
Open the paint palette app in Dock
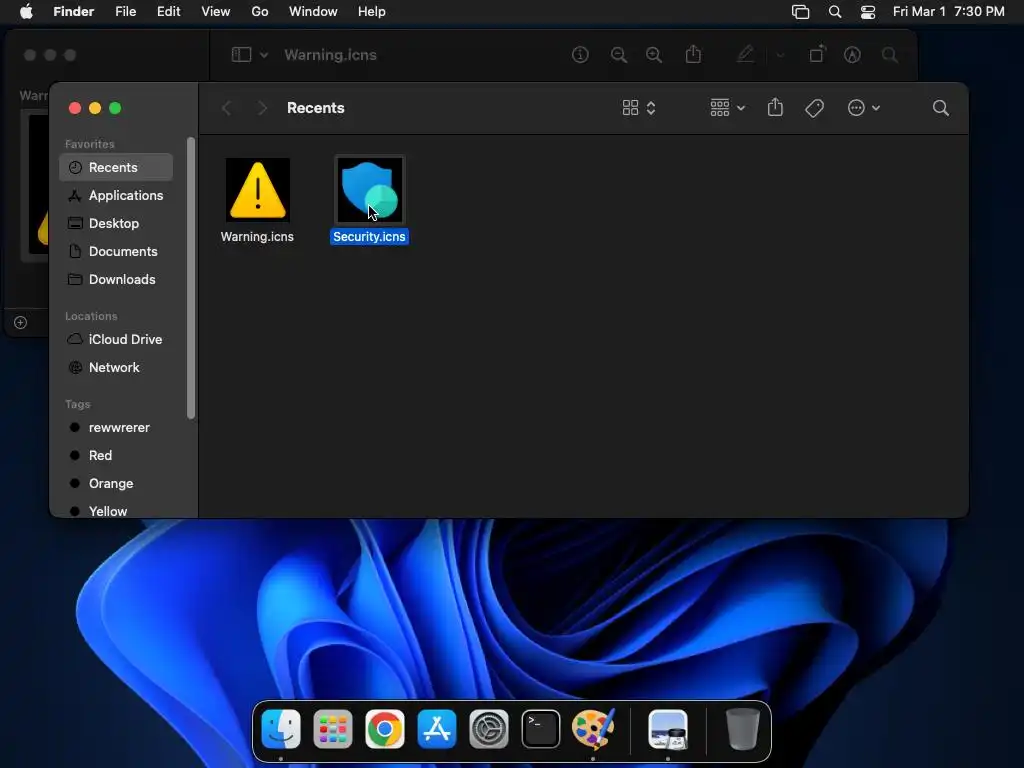(593, 729)
